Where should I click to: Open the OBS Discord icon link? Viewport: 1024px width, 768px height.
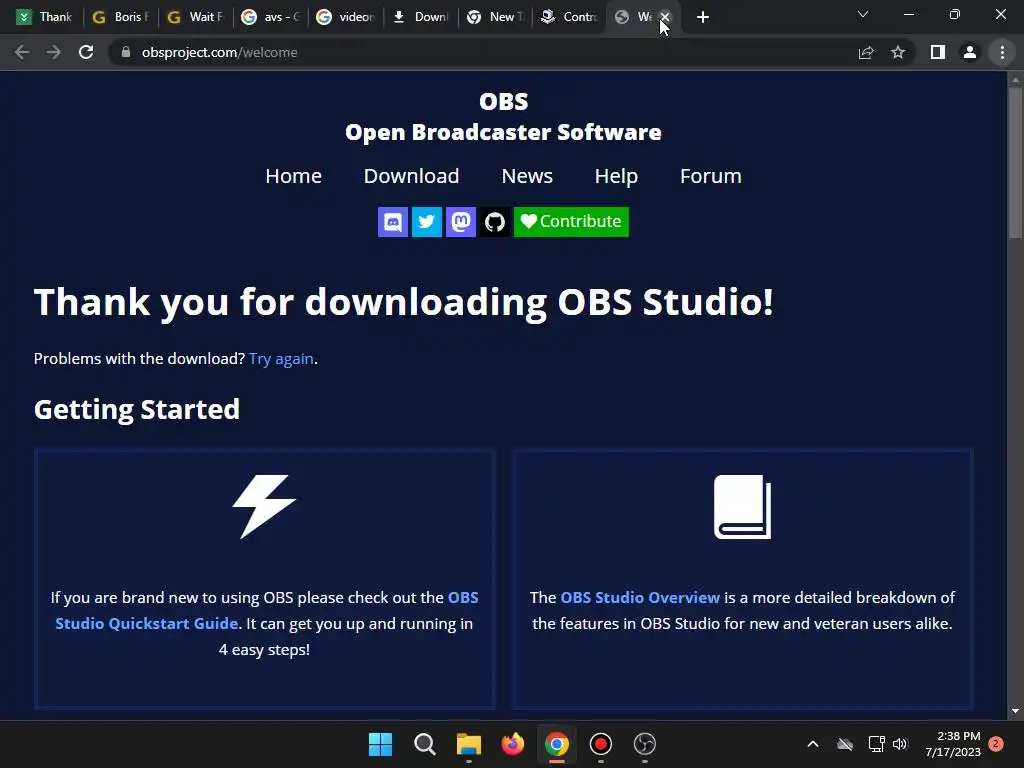tap(392, 222)
